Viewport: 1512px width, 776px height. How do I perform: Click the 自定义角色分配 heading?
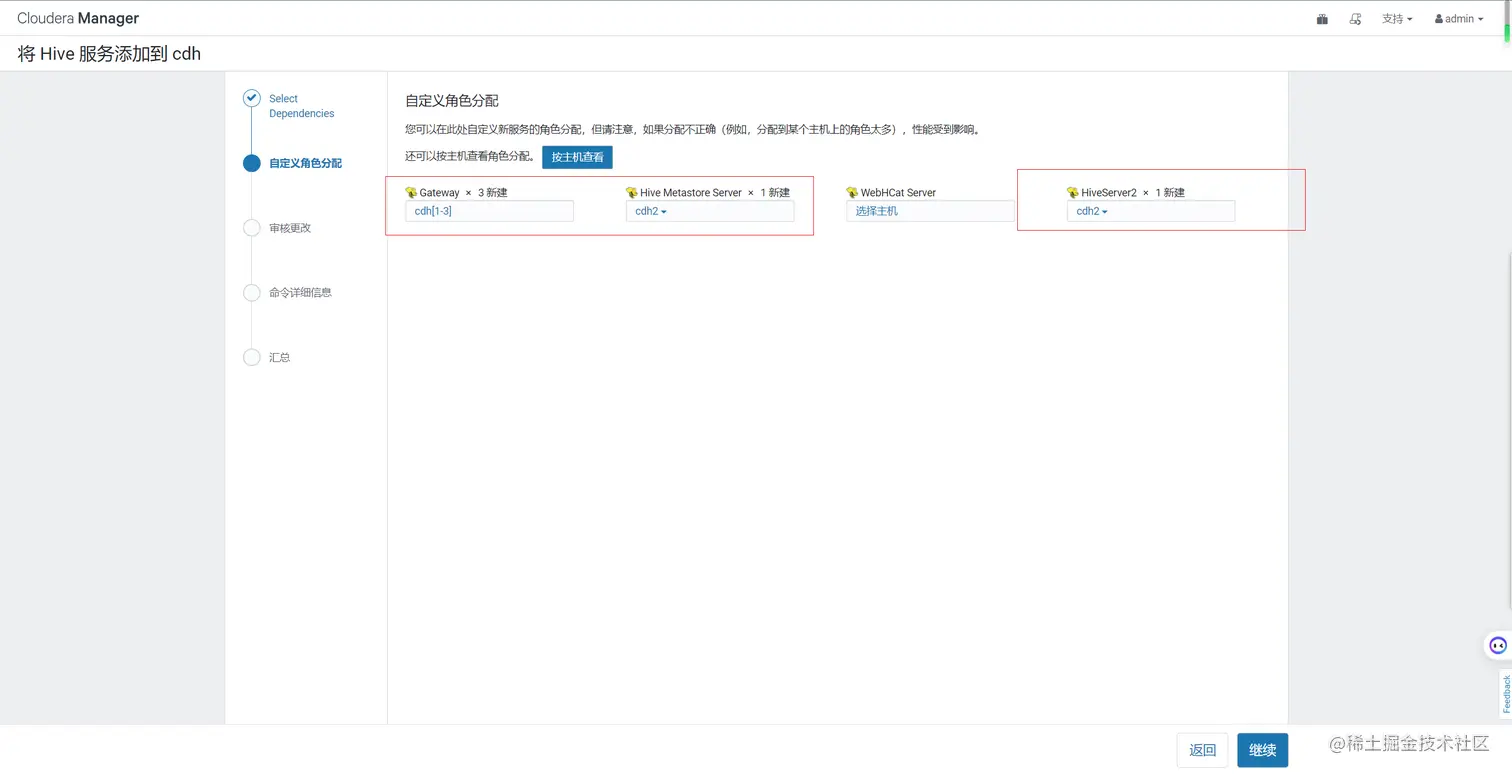pos(452,101)
